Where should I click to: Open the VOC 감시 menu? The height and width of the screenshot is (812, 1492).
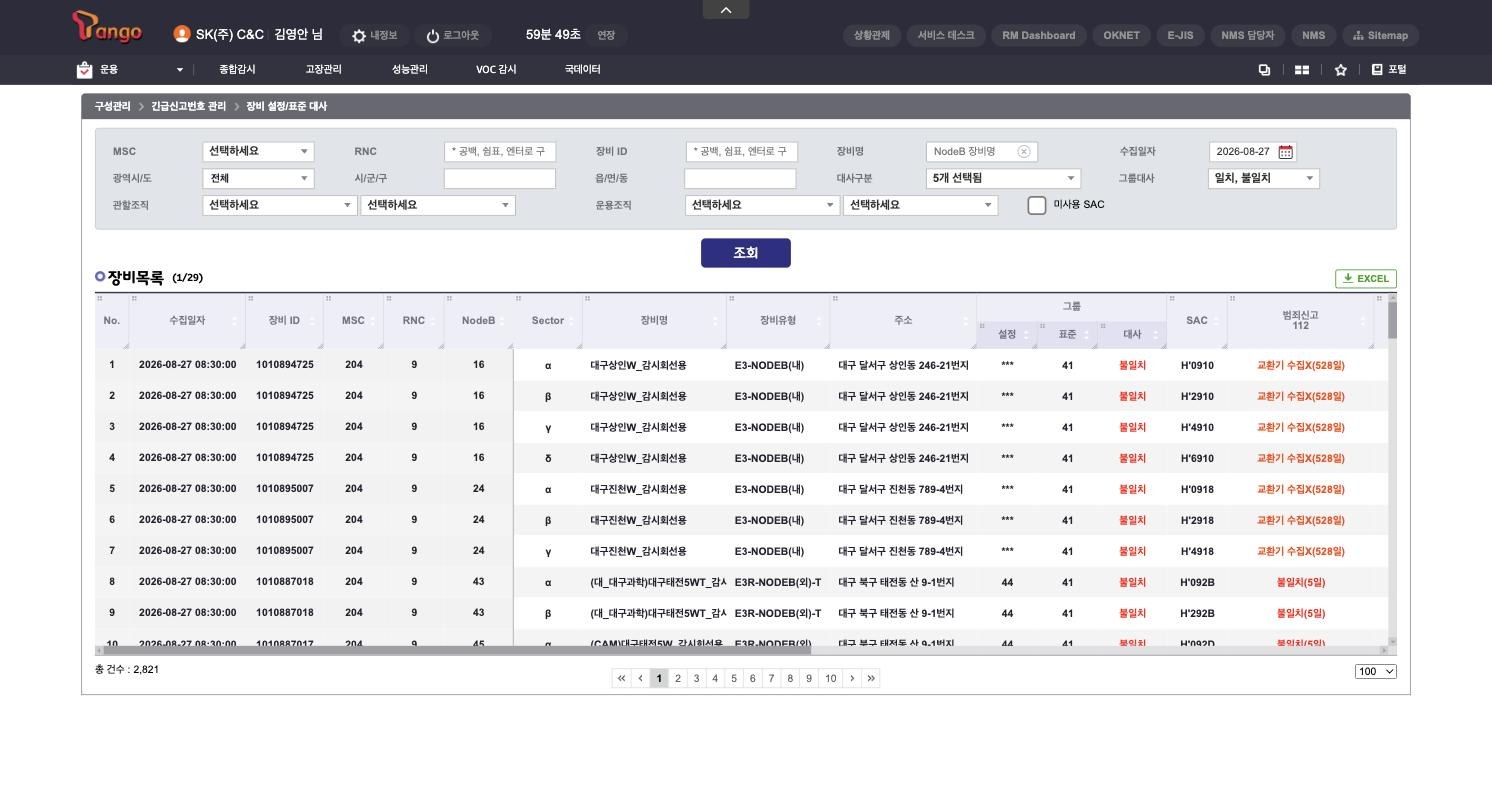tap(496, 70)
